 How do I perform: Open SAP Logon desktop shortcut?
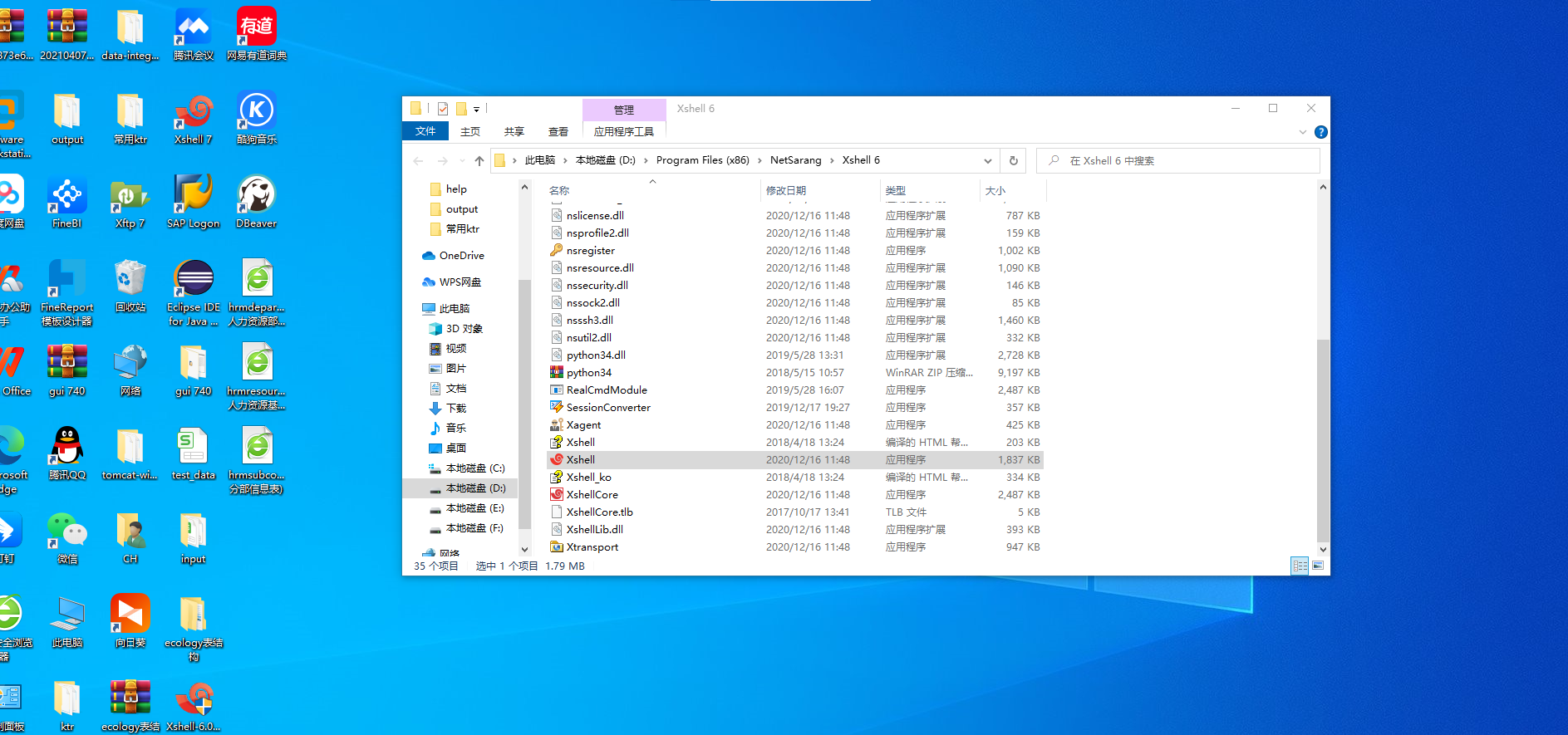point(193,203)
